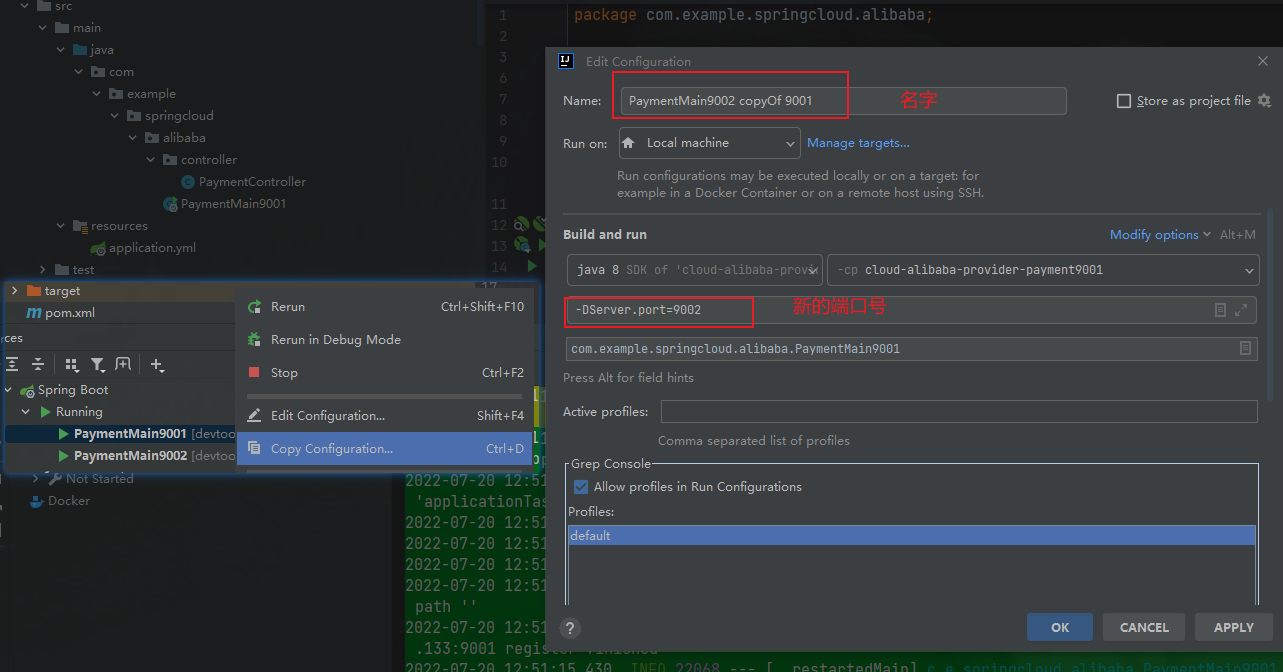Open the classpath module dropdown

(x=1042, y=270)
